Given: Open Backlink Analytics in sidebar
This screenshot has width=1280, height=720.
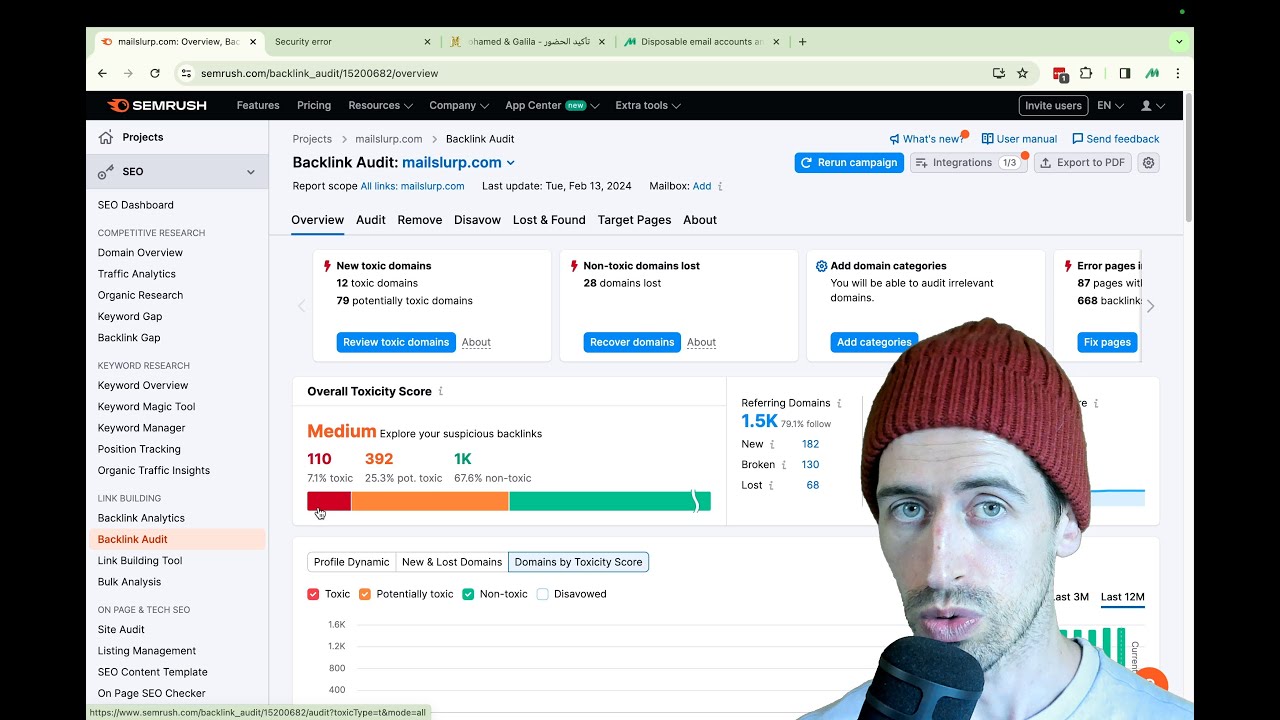Looking at the screenshot, I should [x=141, y=518].
